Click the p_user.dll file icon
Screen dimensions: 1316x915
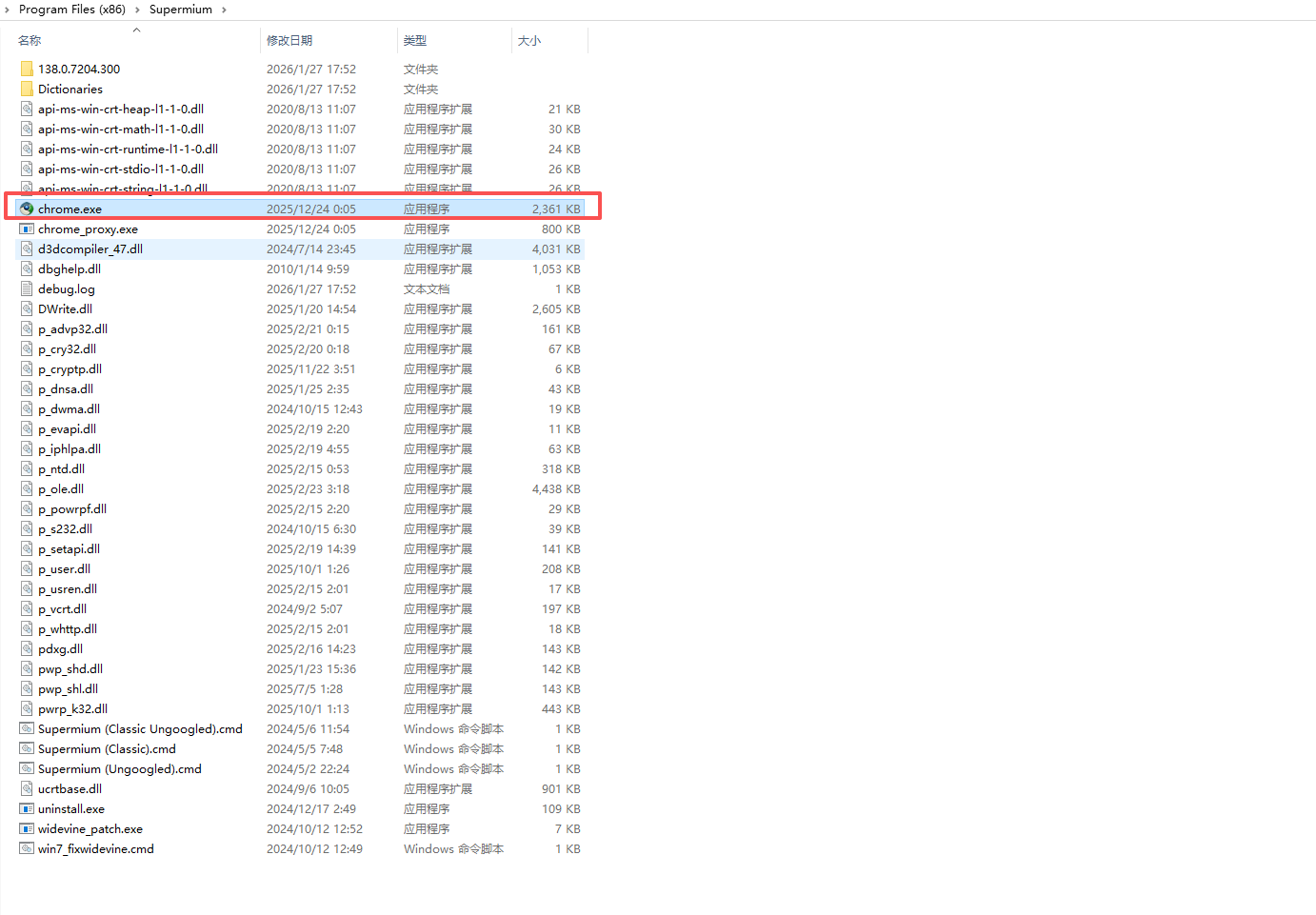(27, 568)
